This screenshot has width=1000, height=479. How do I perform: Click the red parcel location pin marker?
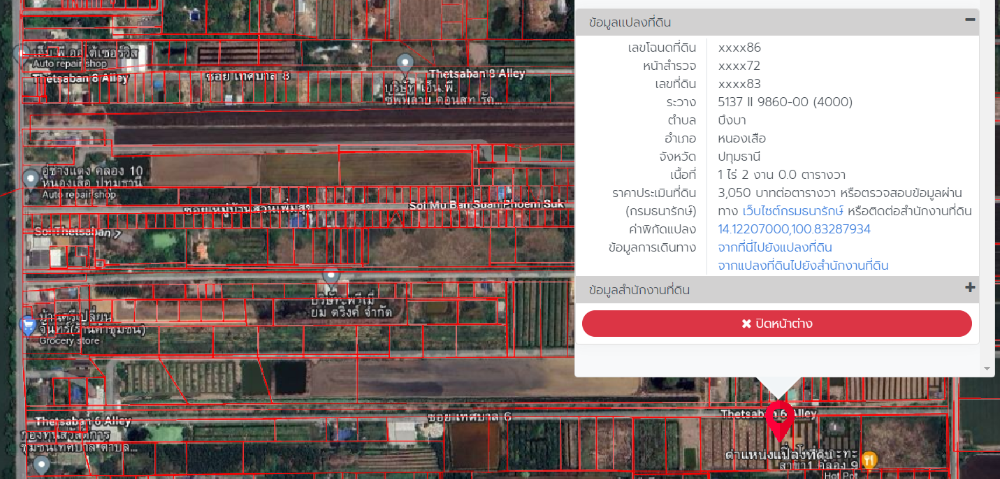click(780, 421)
